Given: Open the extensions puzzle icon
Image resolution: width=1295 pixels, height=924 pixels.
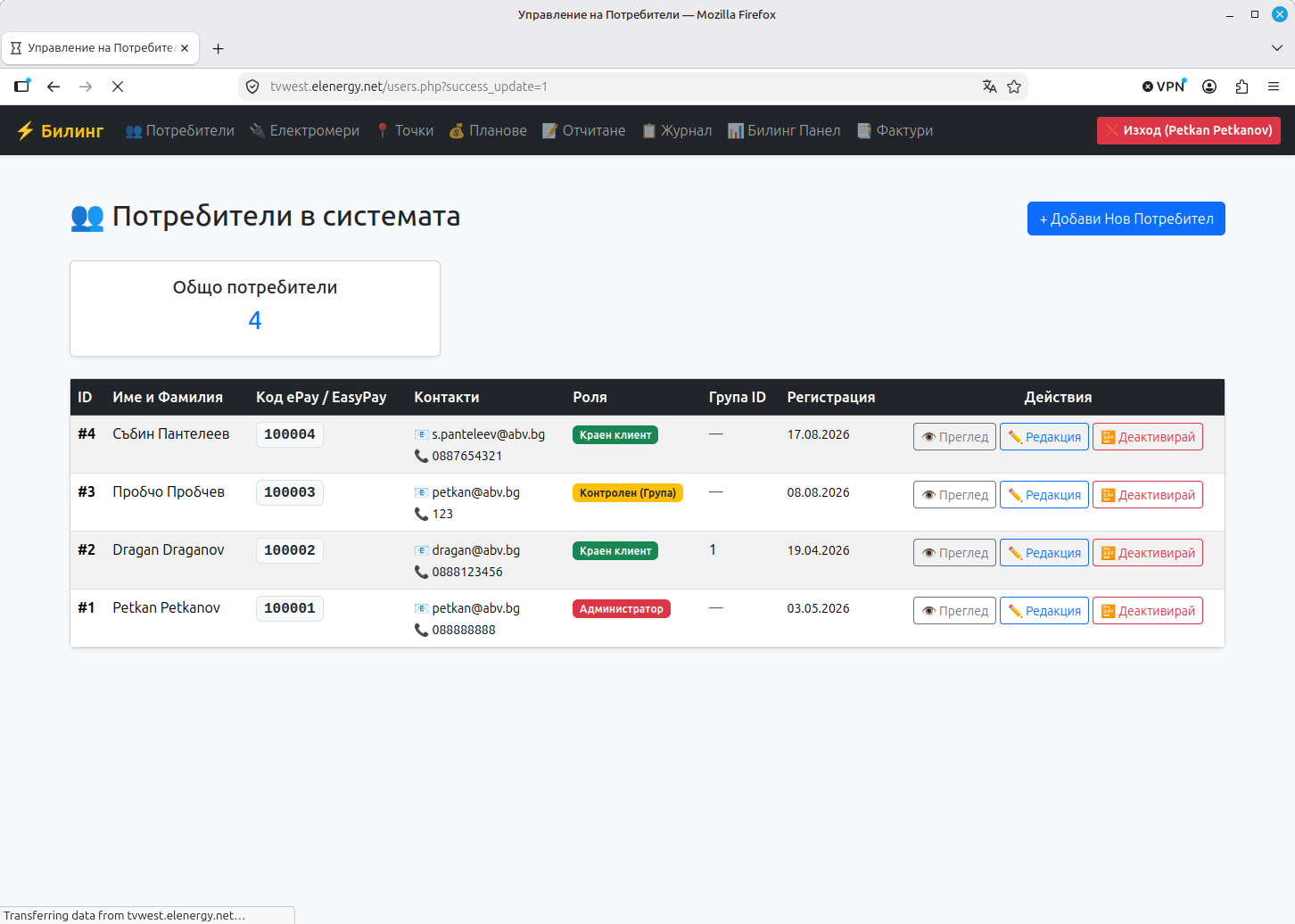Looking at the screenshot, I should pyautogui.click(x=1241, y=87).
